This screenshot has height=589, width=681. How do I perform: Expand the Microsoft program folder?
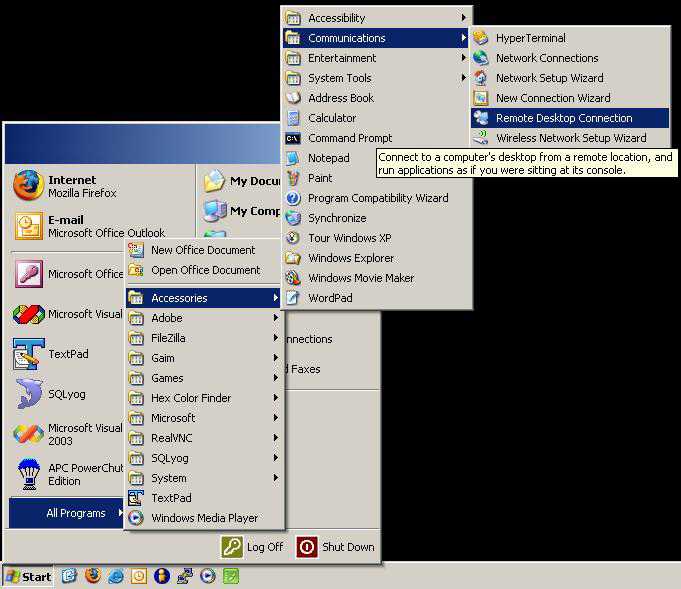(x=203, y=418)
